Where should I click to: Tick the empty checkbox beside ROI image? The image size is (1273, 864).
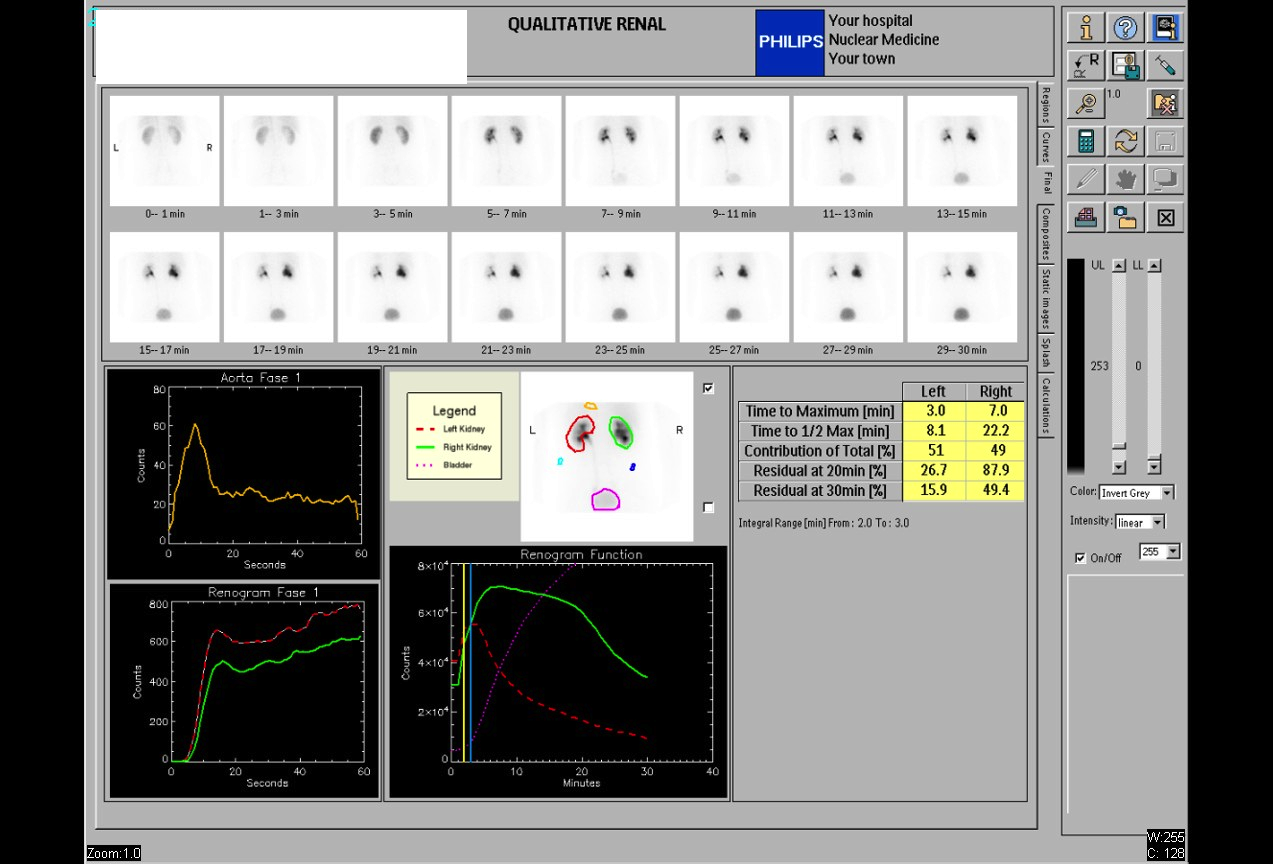pos(709,507)
